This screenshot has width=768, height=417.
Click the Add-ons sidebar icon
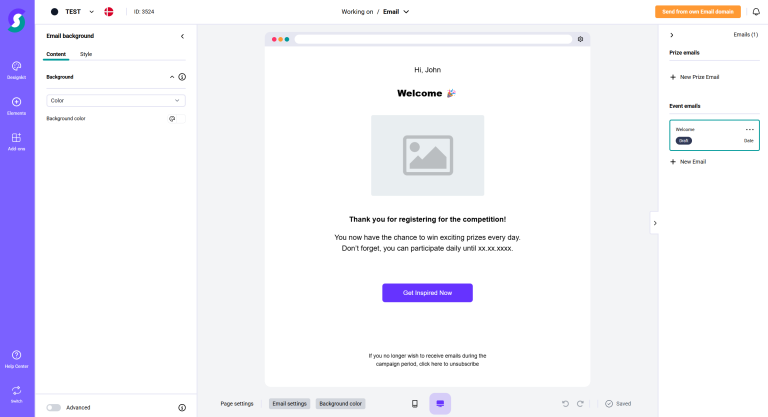(x=16, y=141)
